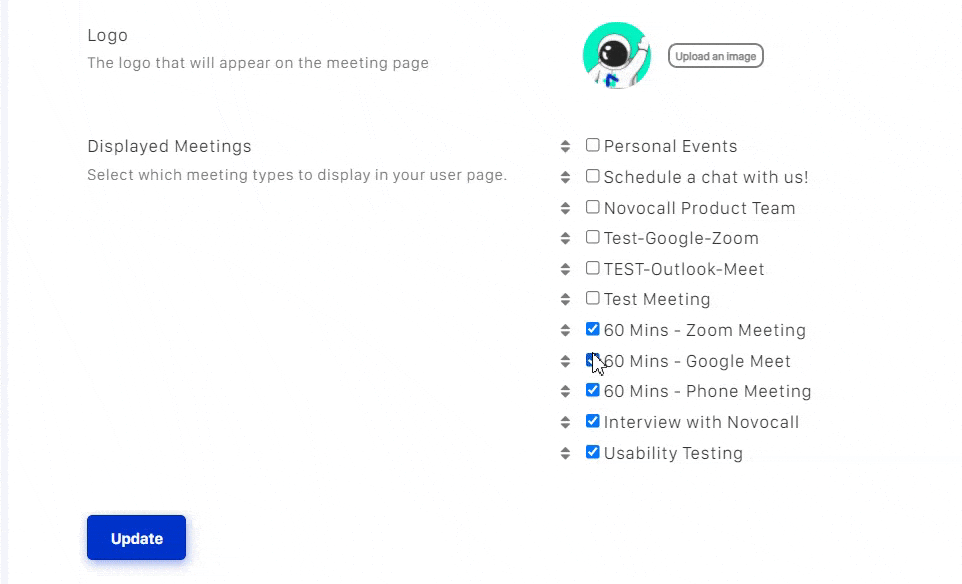Click reorder handle beside 60 Mins - Zoom Meeting
Viewport: 962px width, 584px height.
coord(565,330)
